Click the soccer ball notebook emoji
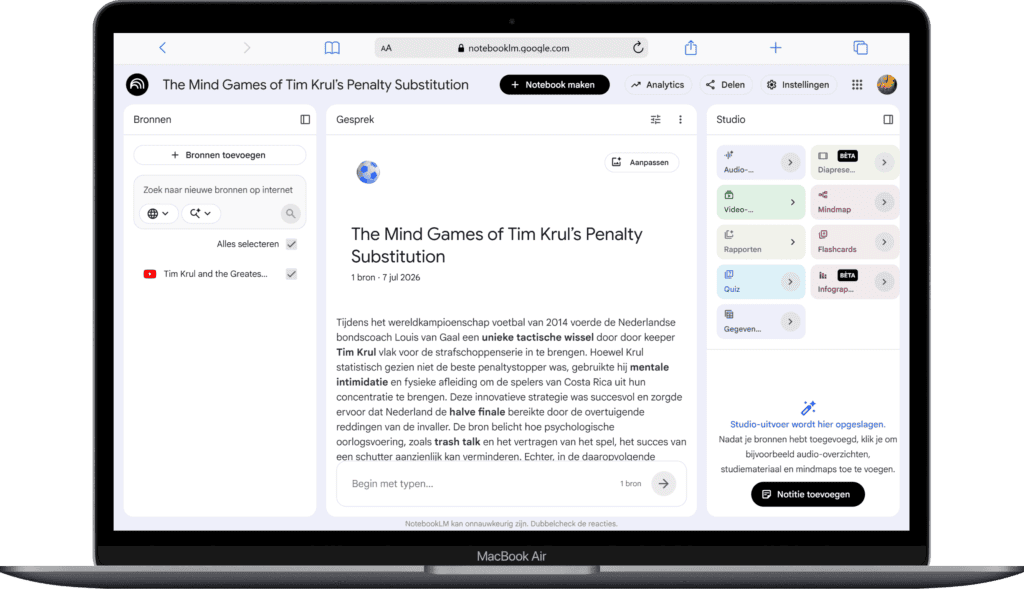1024x589 pixels. (x=368, y=172)
